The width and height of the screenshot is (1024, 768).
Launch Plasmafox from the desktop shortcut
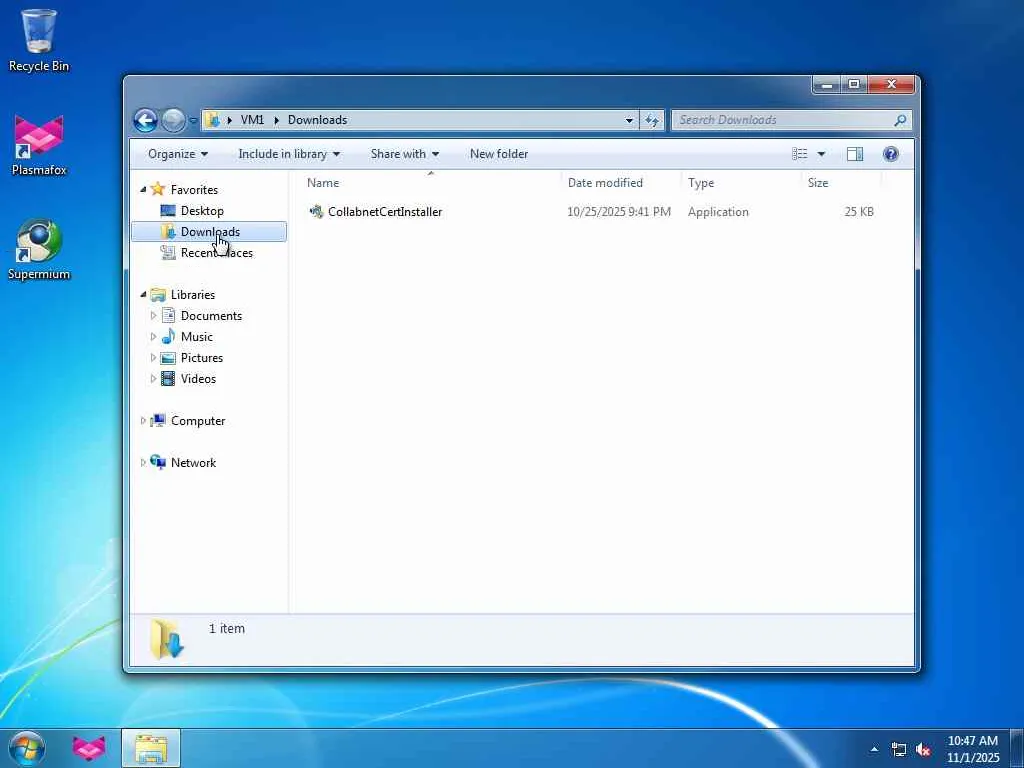[39, 145]
